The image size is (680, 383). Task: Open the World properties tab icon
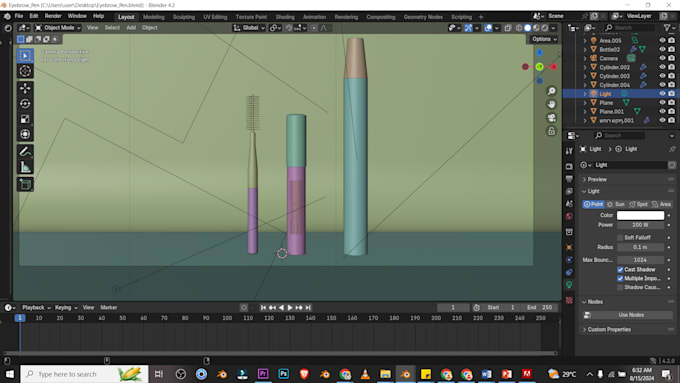[569, 216]
